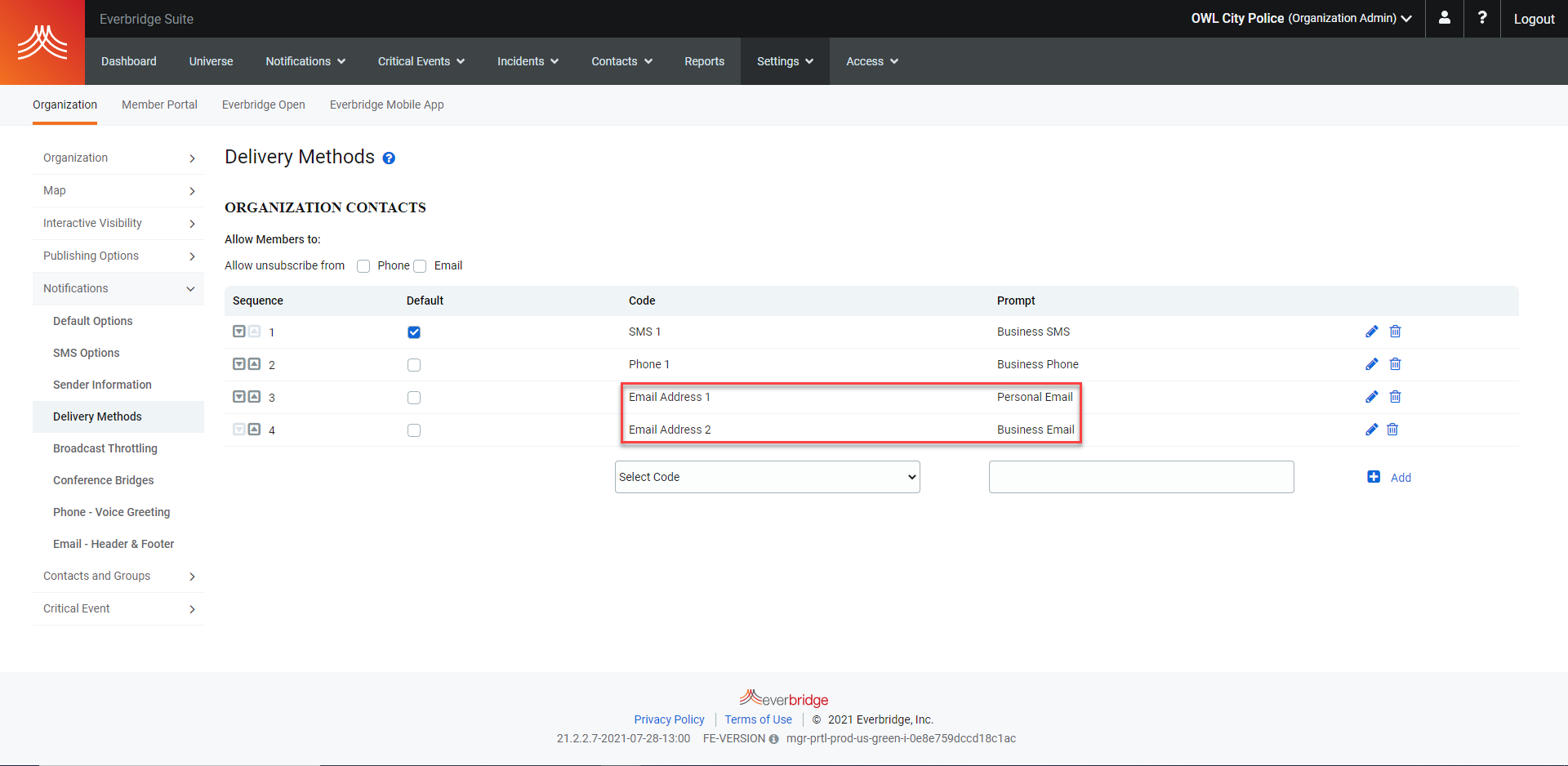Open the Universe menu item

tap(211, 61)
